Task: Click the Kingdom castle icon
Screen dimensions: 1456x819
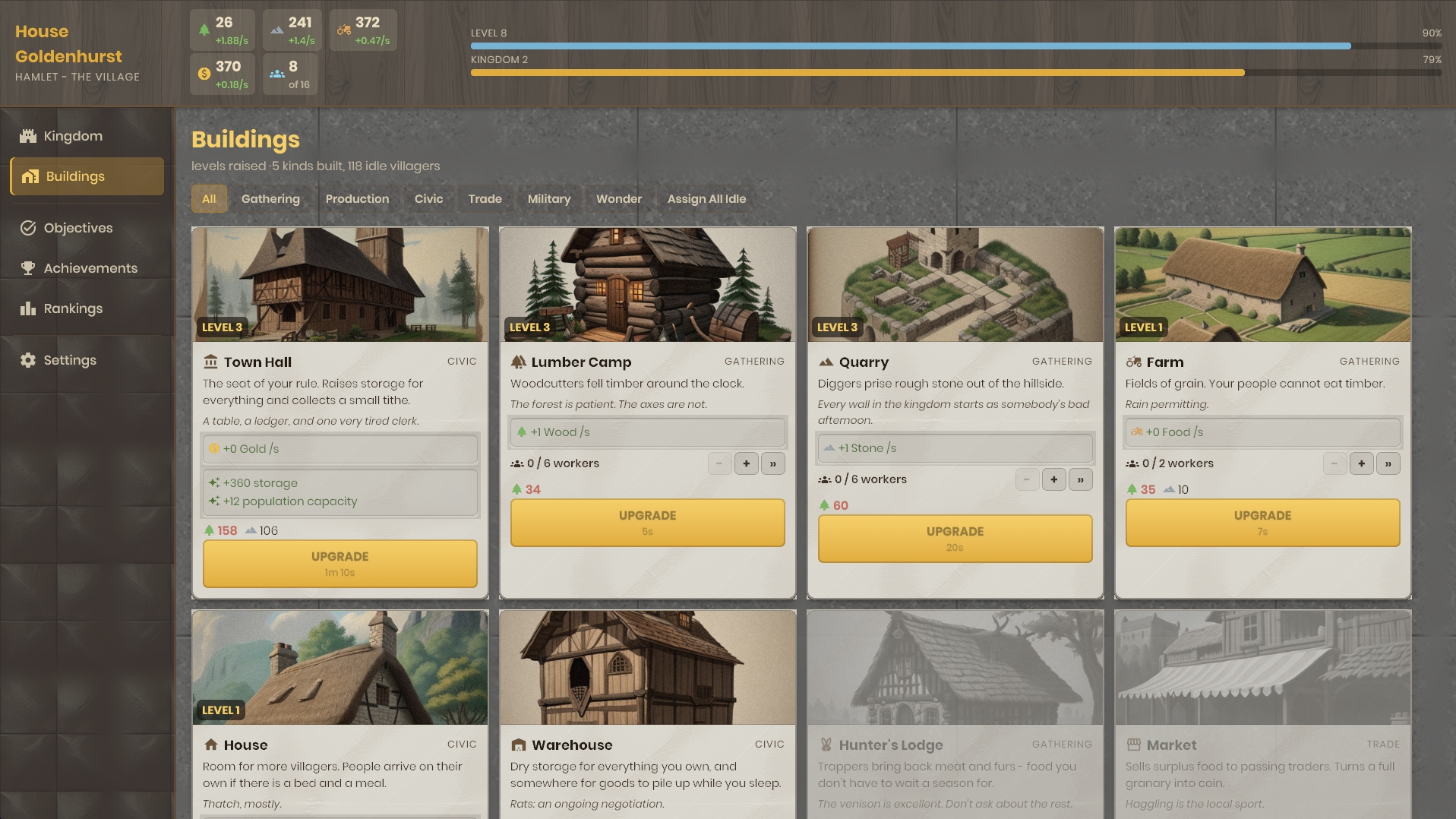Action: pyautogui.click(x=28, y=136)
